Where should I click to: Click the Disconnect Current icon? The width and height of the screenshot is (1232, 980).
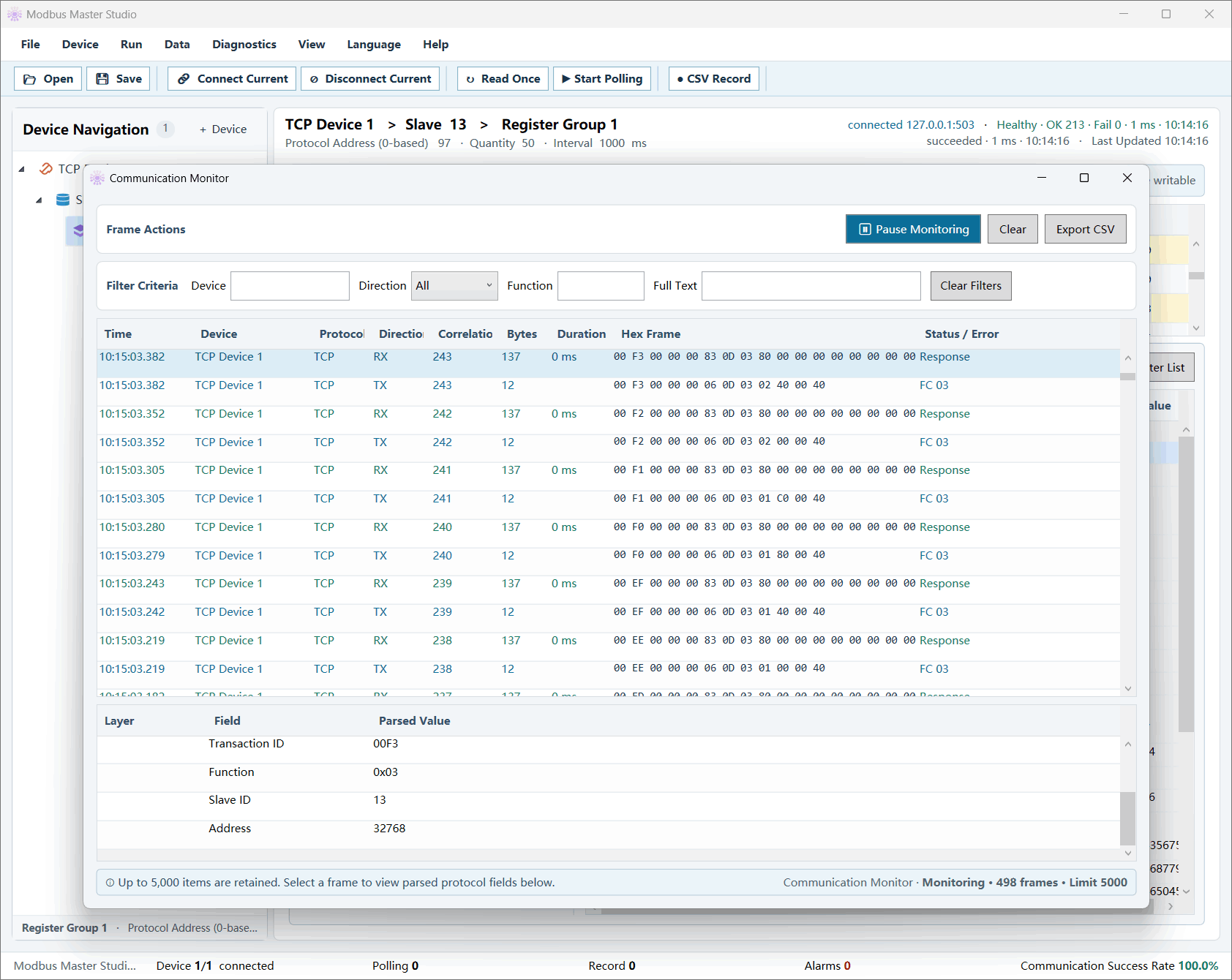coord(314,79)
